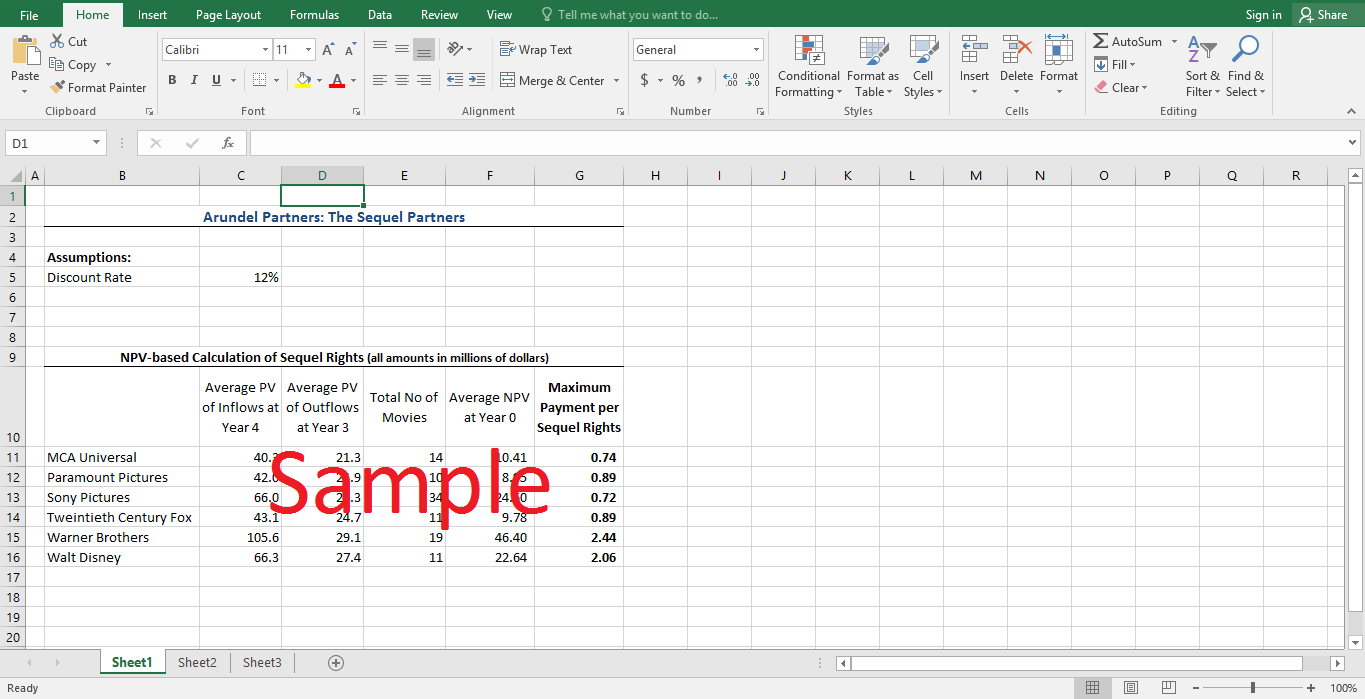Click Sign in
The height and width of the screenshot is (699, 1365).
point(1263,15)
